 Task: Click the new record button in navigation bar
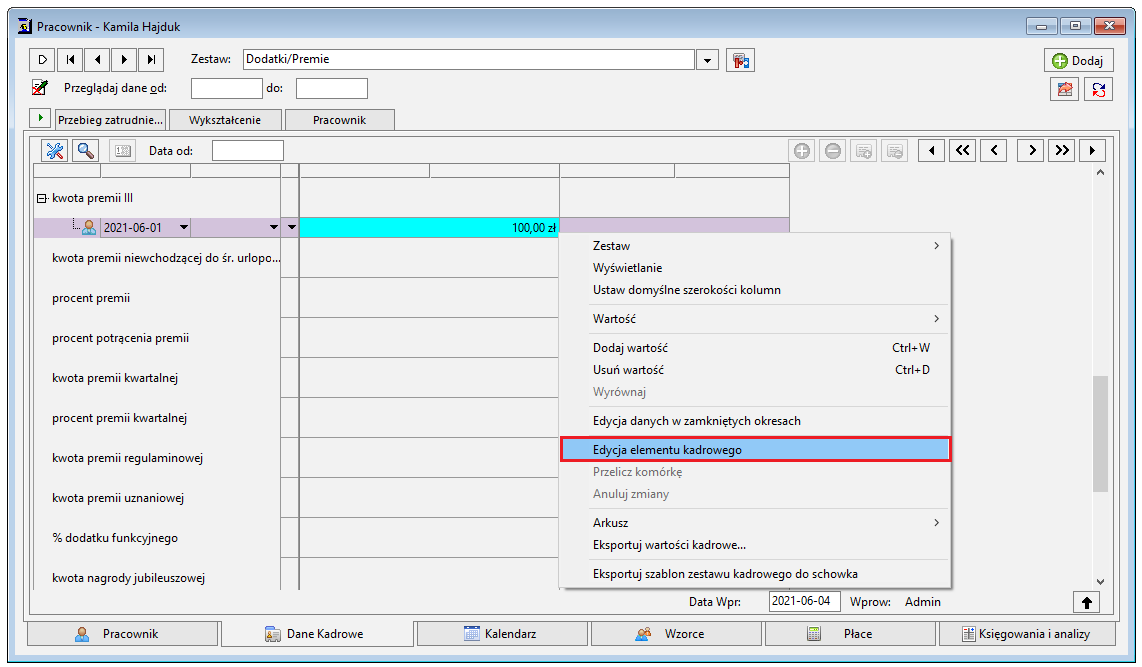click(x=42, y=60)
